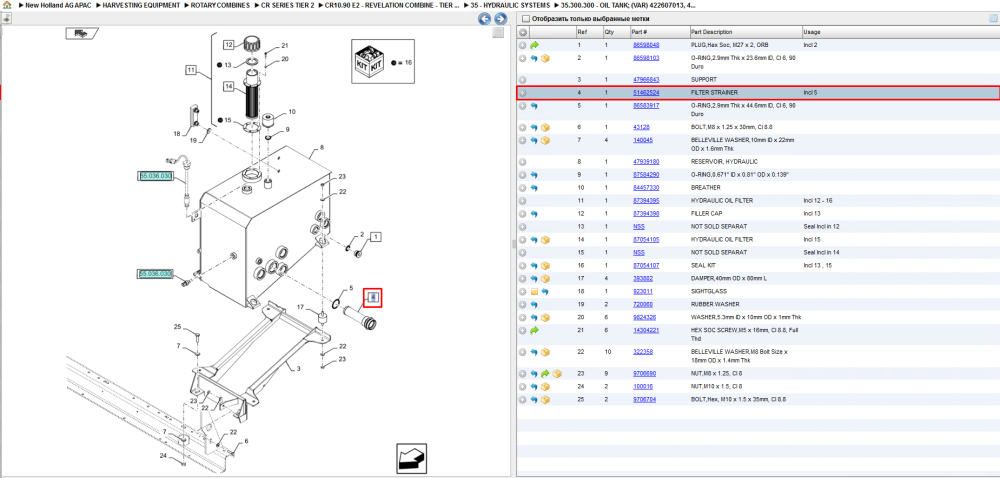Click the combine vehicle icon above the diagram
The height and width of the screenshot is (478, 1000).
pos(80,33)
